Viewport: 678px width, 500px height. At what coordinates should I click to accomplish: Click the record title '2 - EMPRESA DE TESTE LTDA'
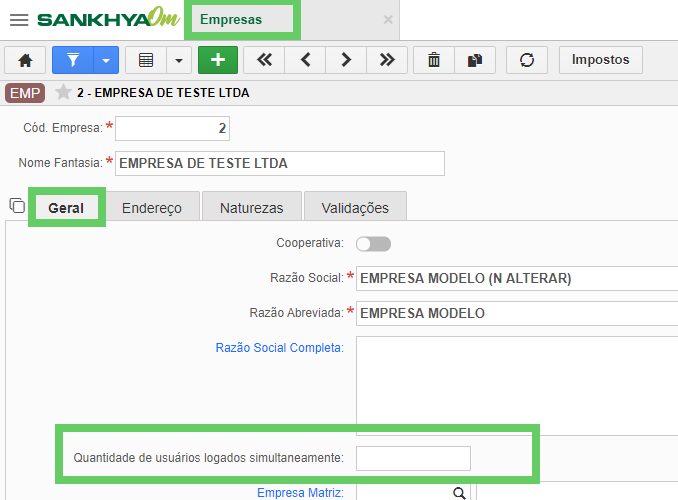coord(163,93)
